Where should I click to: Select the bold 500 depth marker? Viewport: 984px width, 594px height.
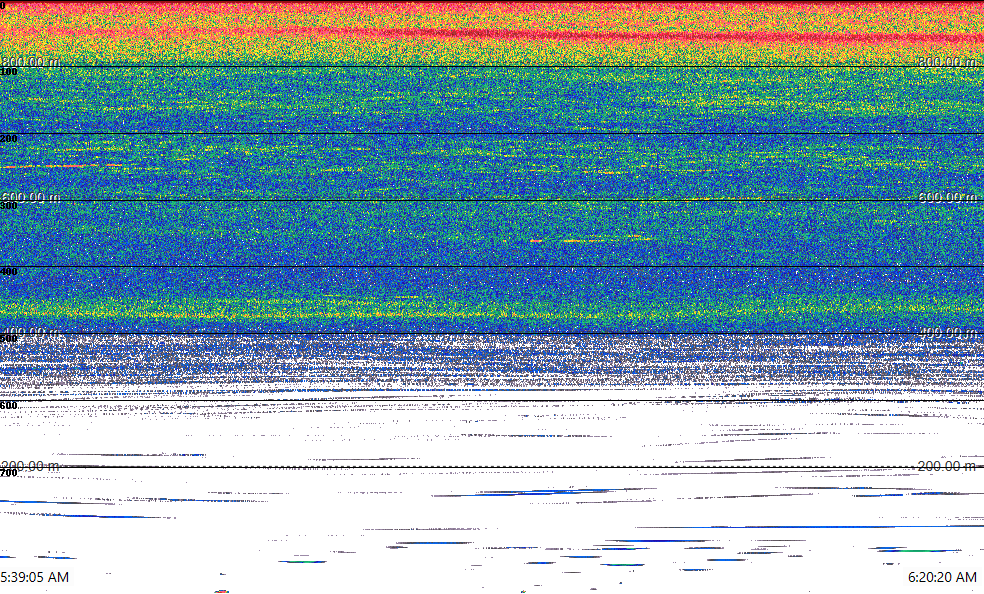[9, 339]
